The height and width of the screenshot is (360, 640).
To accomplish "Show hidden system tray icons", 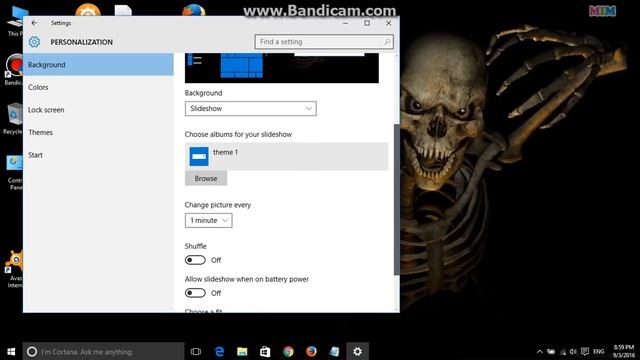I will click(540, 351).
